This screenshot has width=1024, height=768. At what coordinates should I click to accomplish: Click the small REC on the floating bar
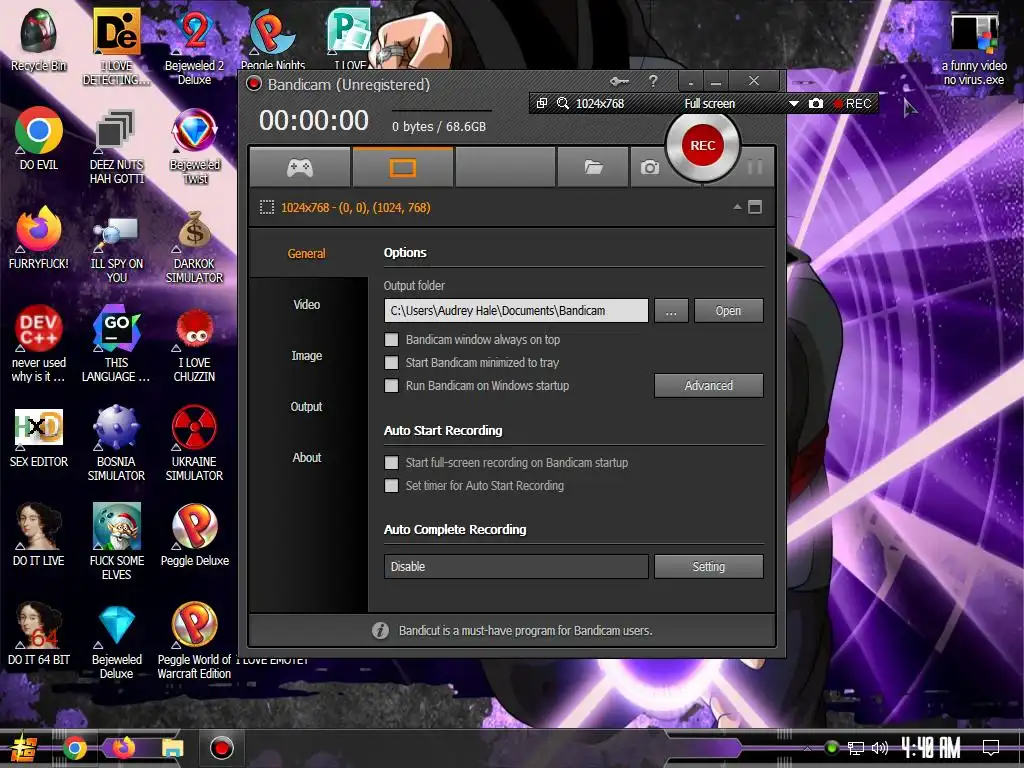[x=852, y=103]
